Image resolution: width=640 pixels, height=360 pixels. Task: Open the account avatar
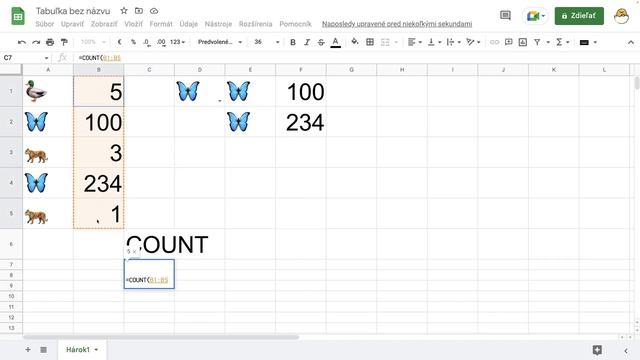[x=621, y=16]
